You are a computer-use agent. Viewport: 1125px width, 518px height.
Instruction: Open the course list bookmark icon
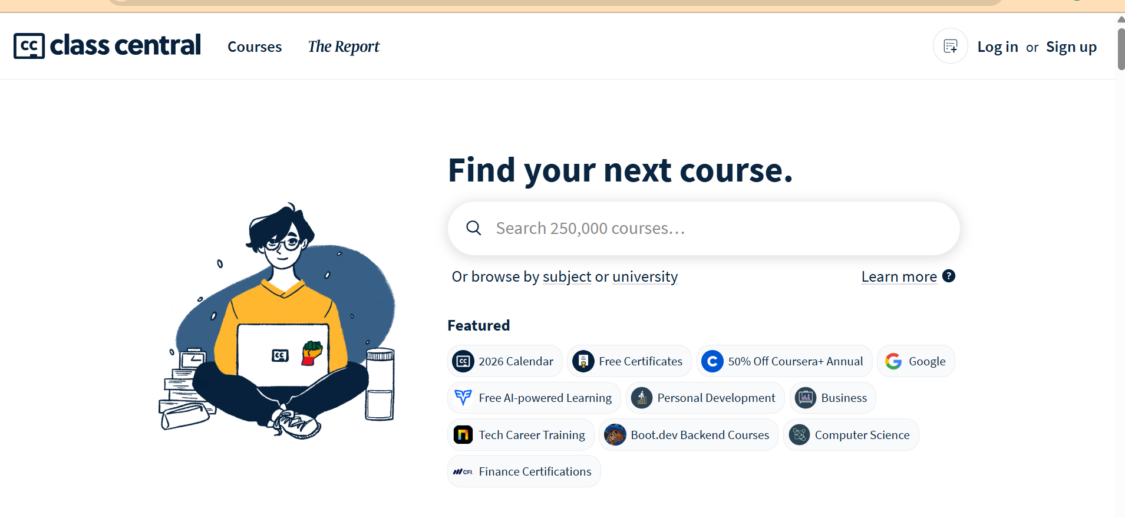pos(950,47)
